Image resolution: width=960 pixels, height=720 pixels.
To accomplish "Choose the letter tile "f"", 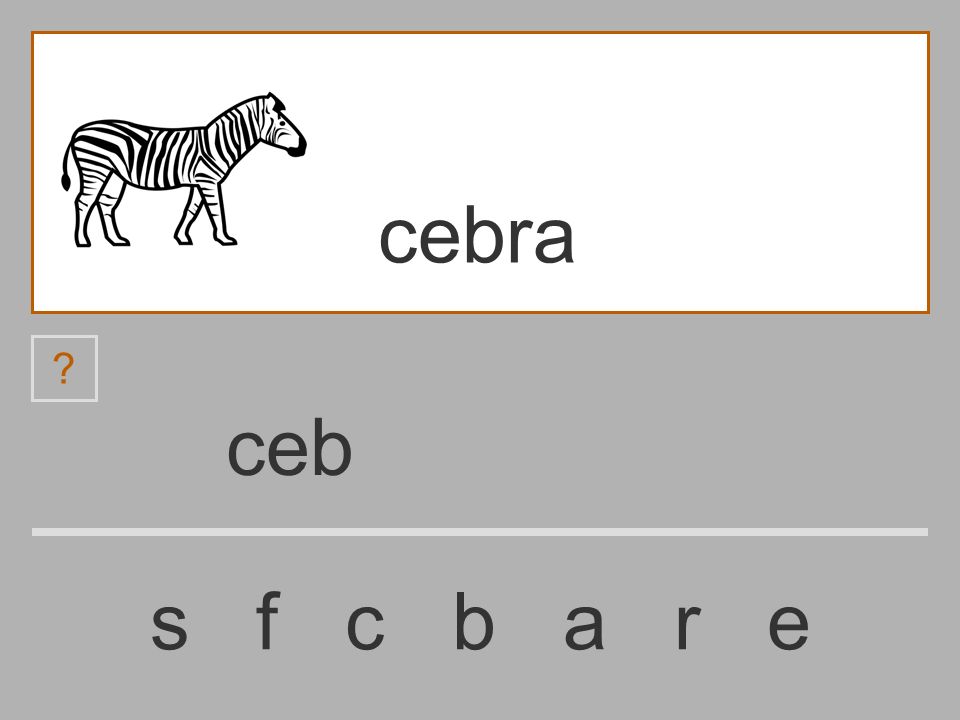I will tap(268, 620).
